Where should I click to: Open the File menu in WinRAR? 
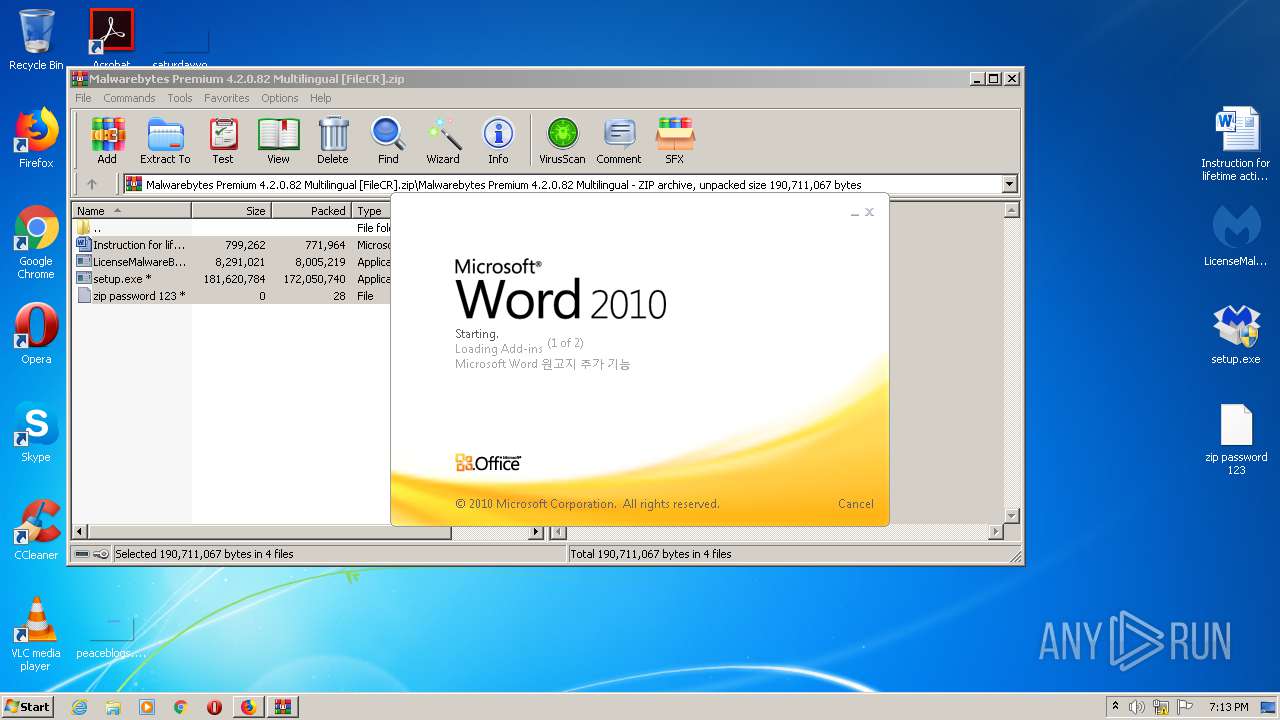click(83, 98)
